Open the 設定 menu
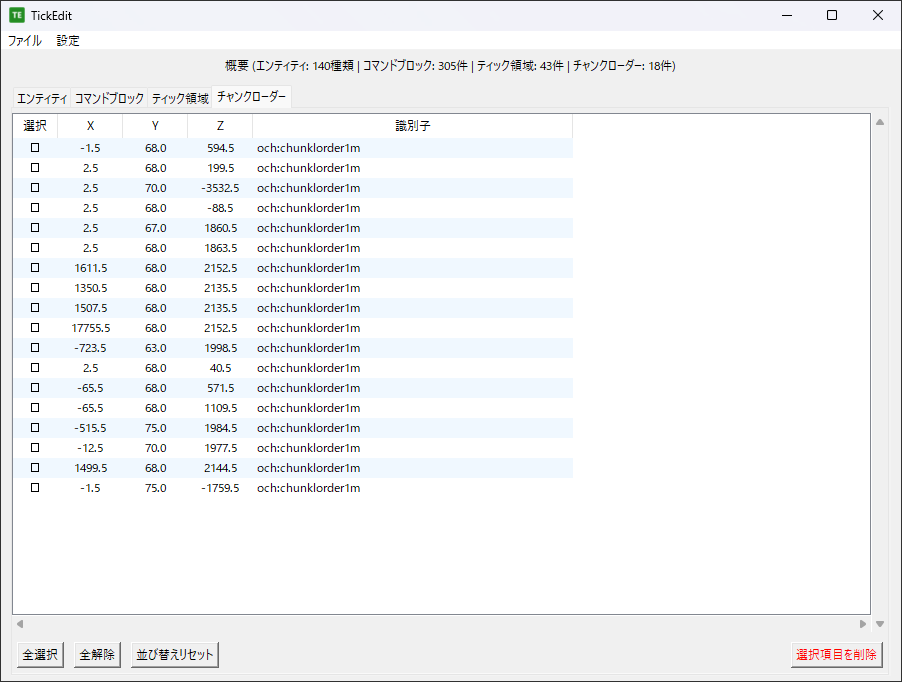The image size is (902, 682). click(68, 41)
